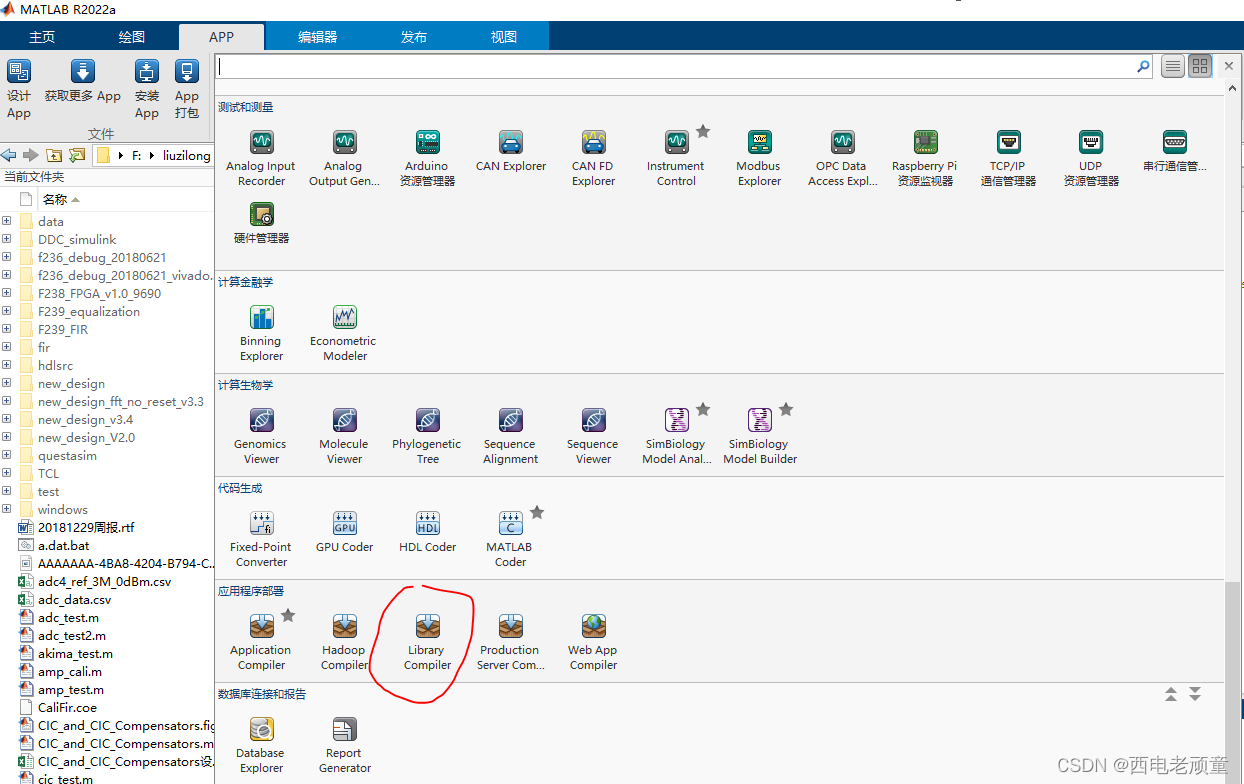Open the OPC Data Access Explorer app
Viewport: 1244px width, 784px height.
coord(842,158)
